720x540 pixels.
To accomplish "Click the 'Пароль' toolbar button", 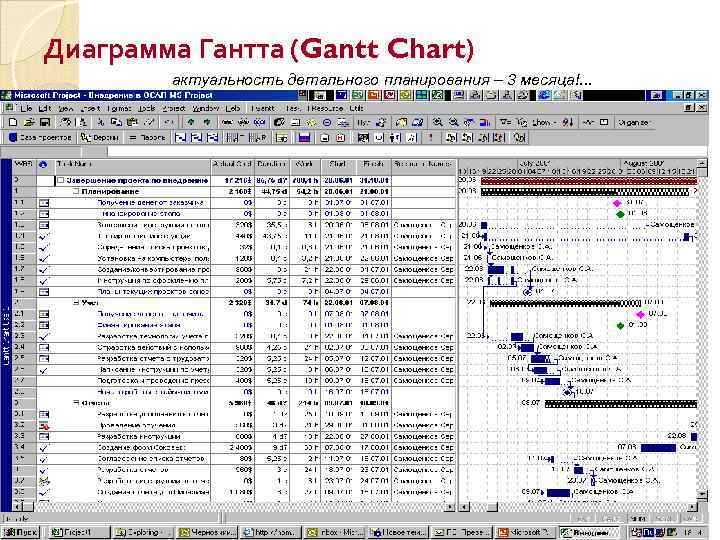I will pyautogui.click(x=147, y=137).
